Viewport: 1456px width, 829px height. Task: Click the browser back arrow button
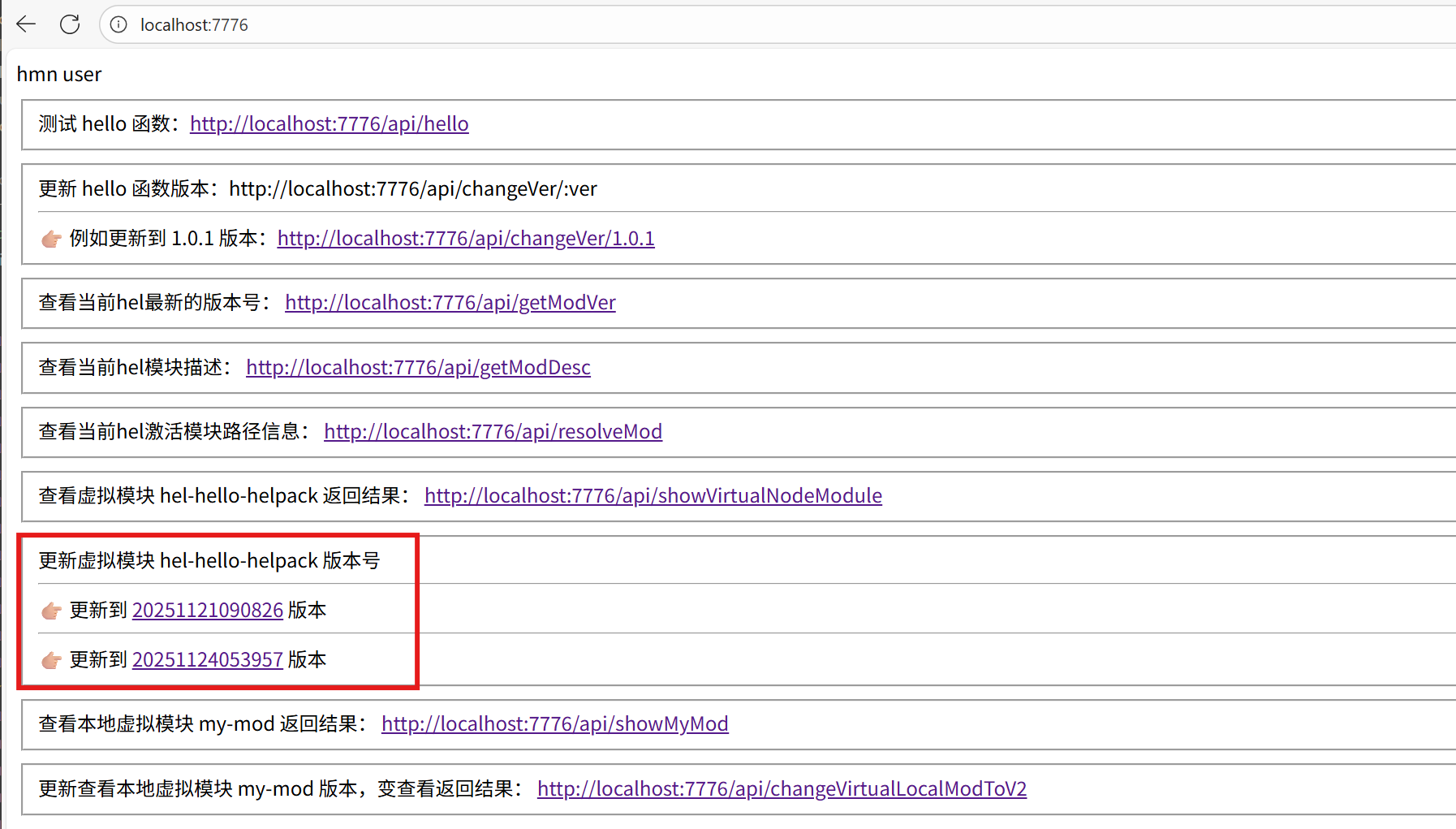[26, 24]
